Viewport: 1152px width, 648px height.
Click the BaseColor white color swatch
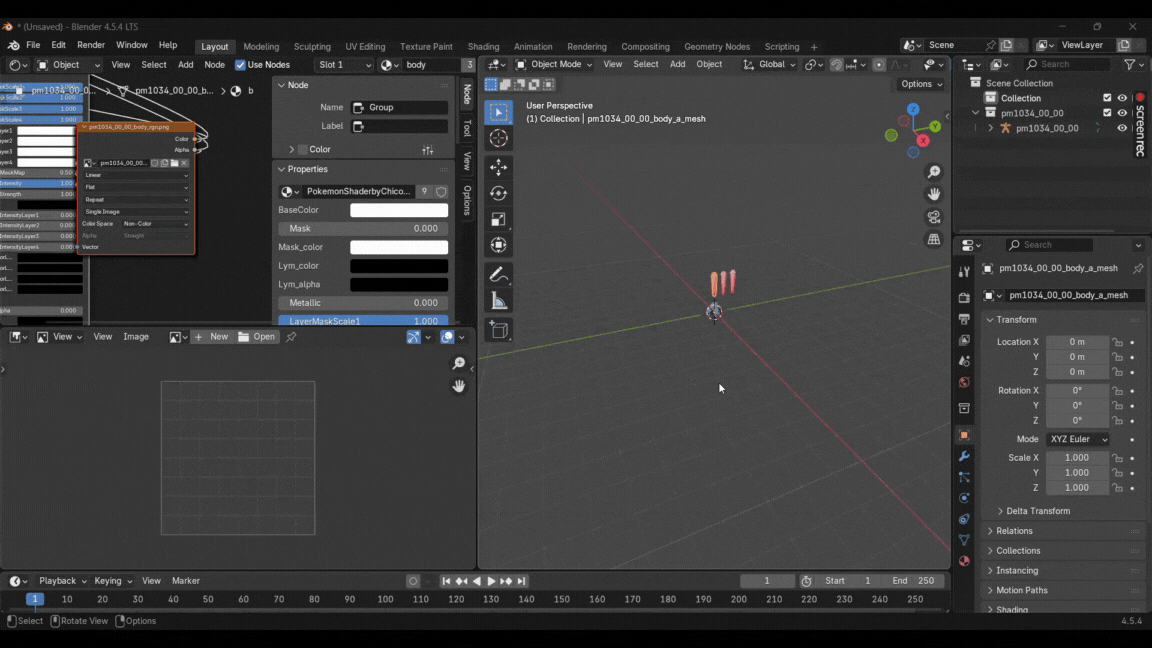click(x=399, y=210)
